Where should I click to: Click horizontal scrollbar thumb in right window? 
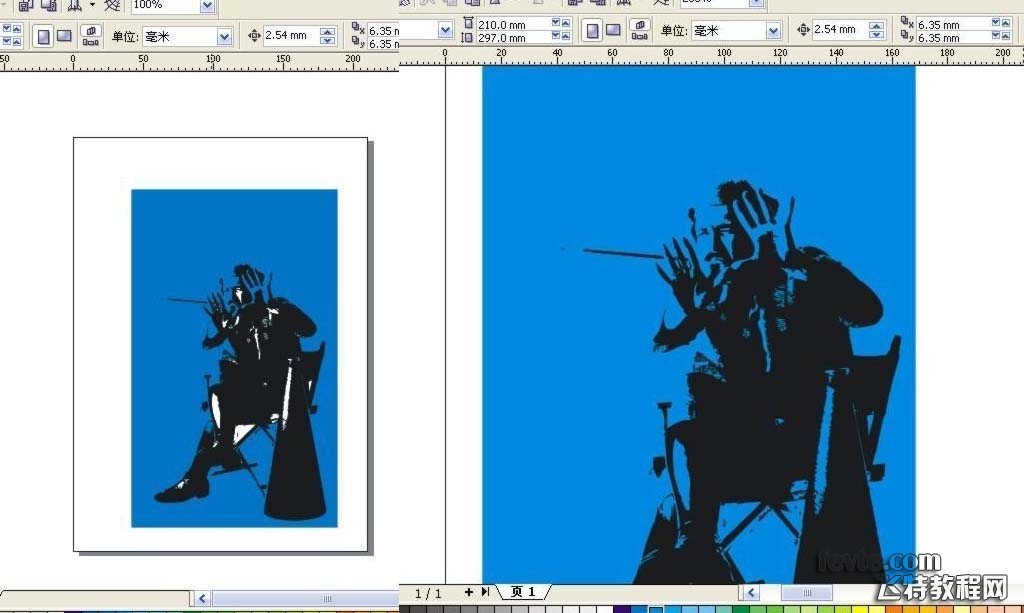(x=807, y=592)
